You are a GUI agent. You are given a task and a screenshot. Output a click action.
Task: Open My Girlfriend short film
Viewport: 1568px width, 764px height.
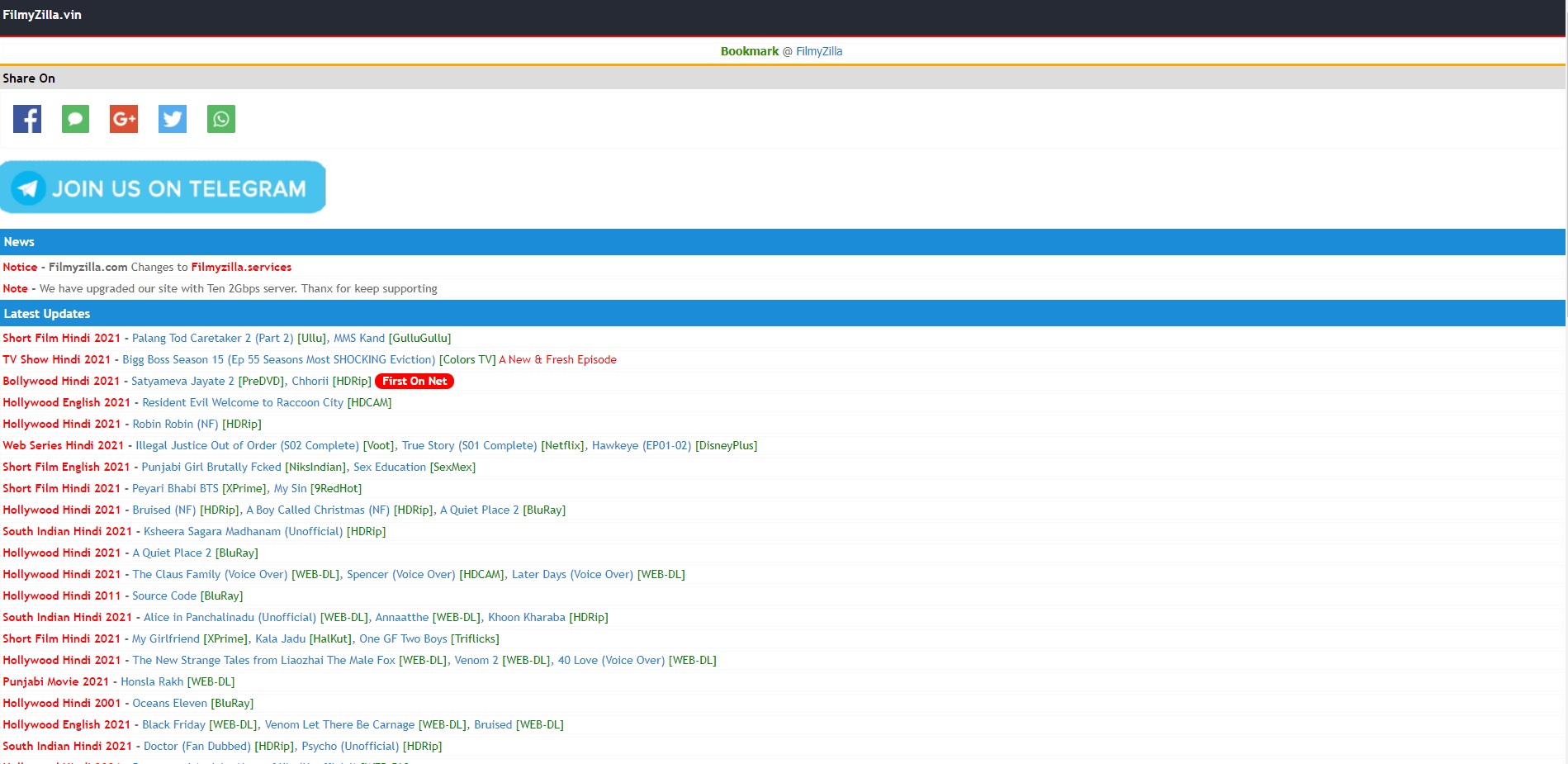click(166, 638)
